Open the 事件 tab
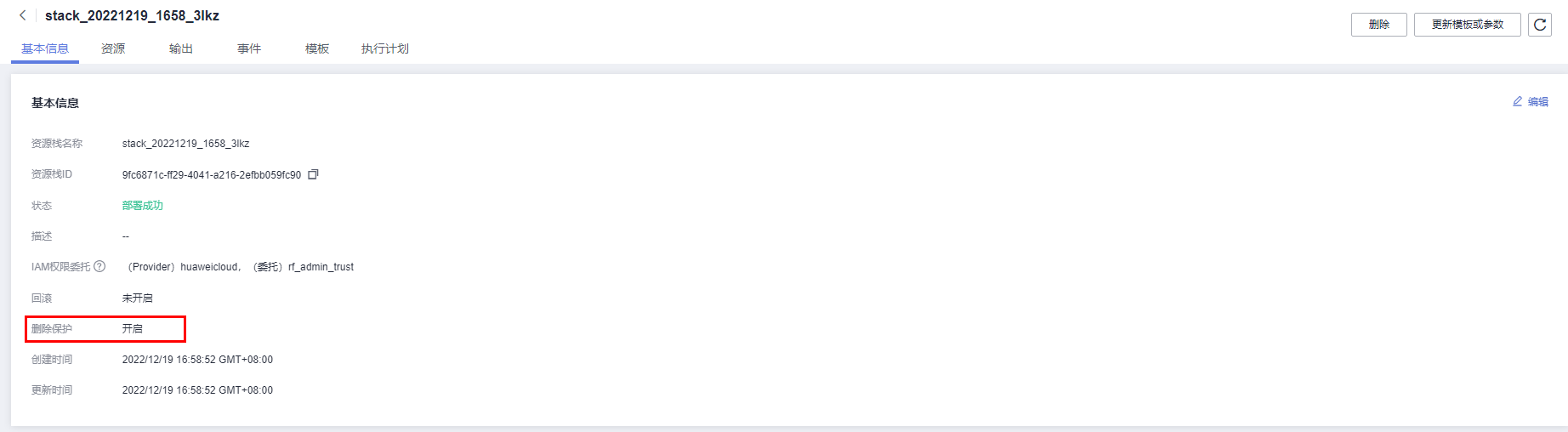The image size is (1568, 432). (249, 48)
